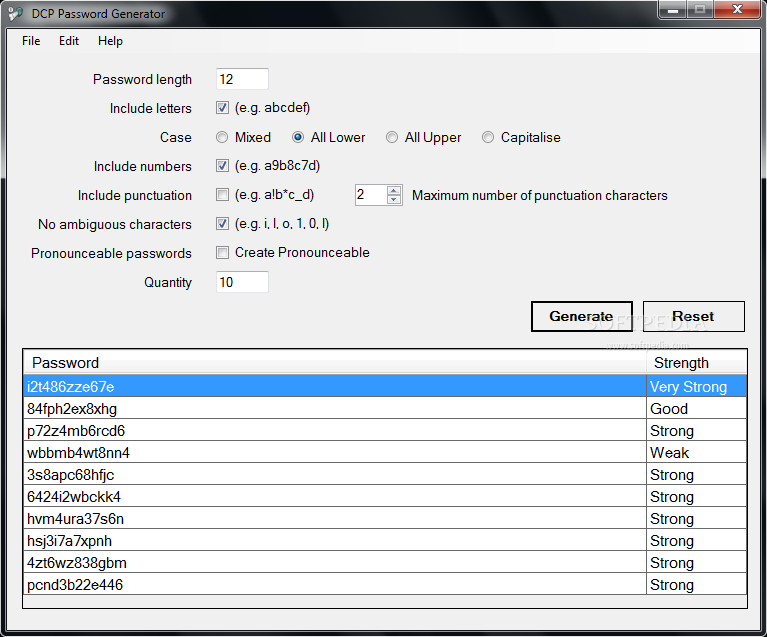Click the Strong cell for pcnd3b22e446
767x637 pixels.
(x=697, y=585)
